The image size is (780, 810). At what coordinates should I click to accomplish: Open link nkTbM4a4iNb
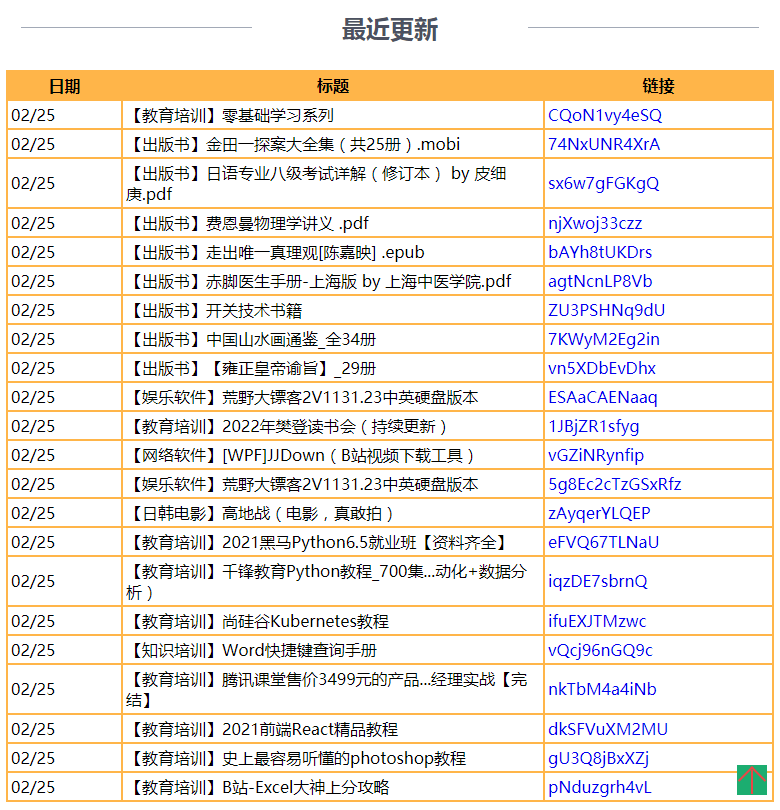[x=602, y=689]
